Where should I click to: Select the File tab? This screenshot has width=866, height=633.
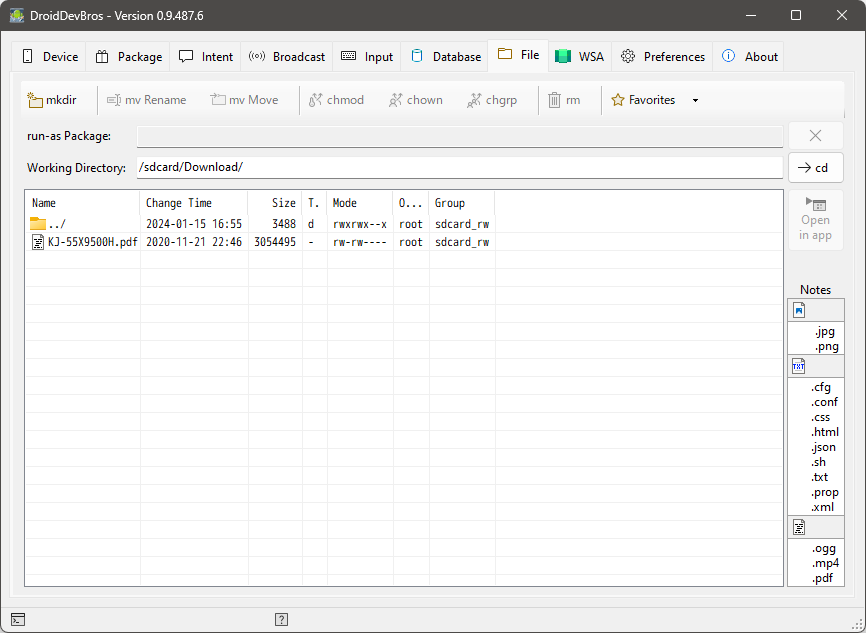(x=518, y=55)
